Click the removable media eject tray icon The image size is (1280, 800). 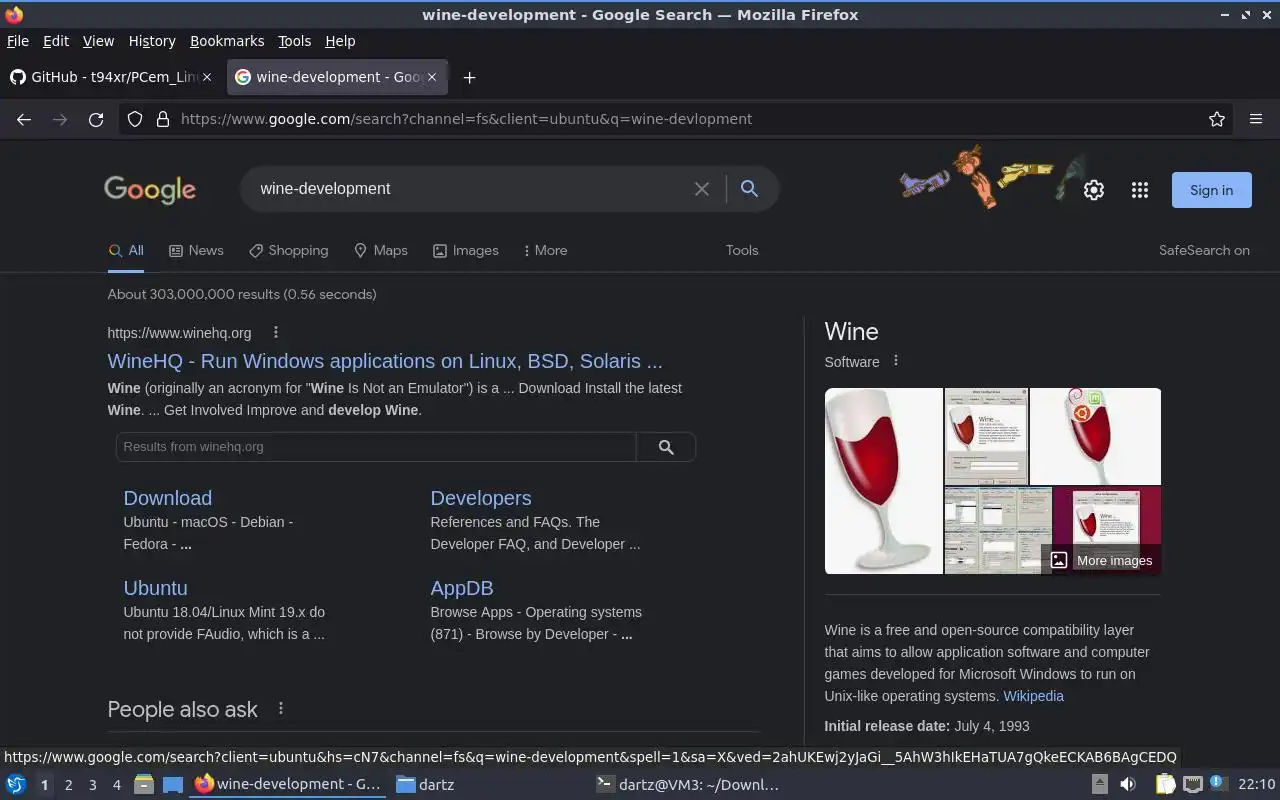point(1099,785)
